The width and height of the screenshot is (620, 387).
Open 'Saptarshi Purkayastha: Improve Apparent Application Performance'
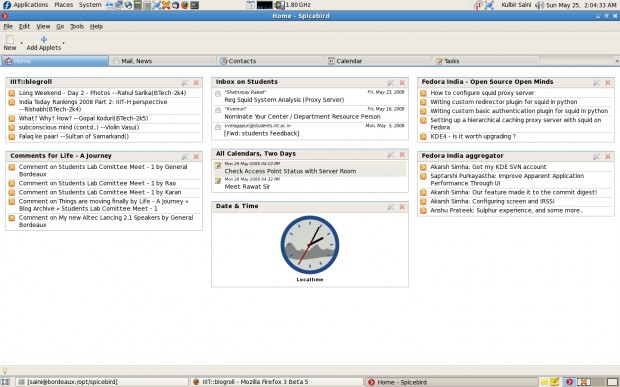pos(507,179)
